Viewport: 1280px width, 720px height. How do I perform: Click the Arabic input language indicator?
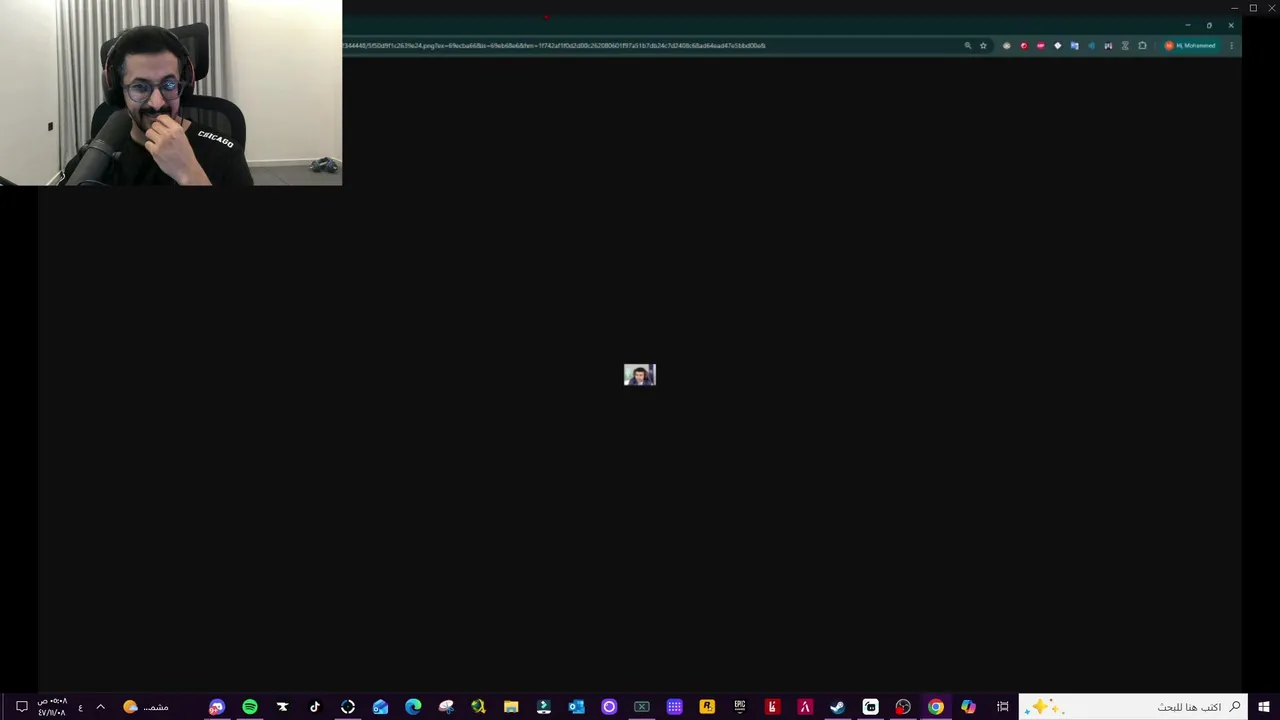80,707
